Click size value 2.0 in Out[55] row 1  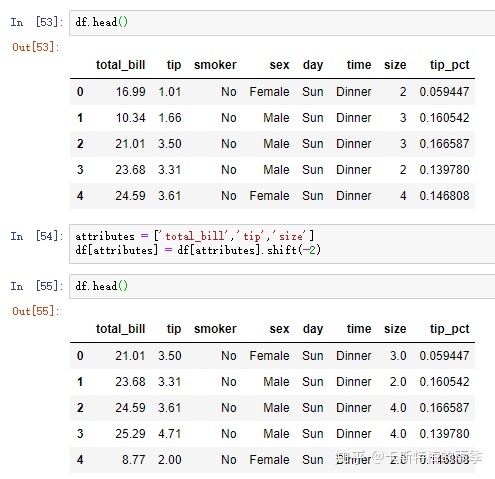click(x=398, y=382)
